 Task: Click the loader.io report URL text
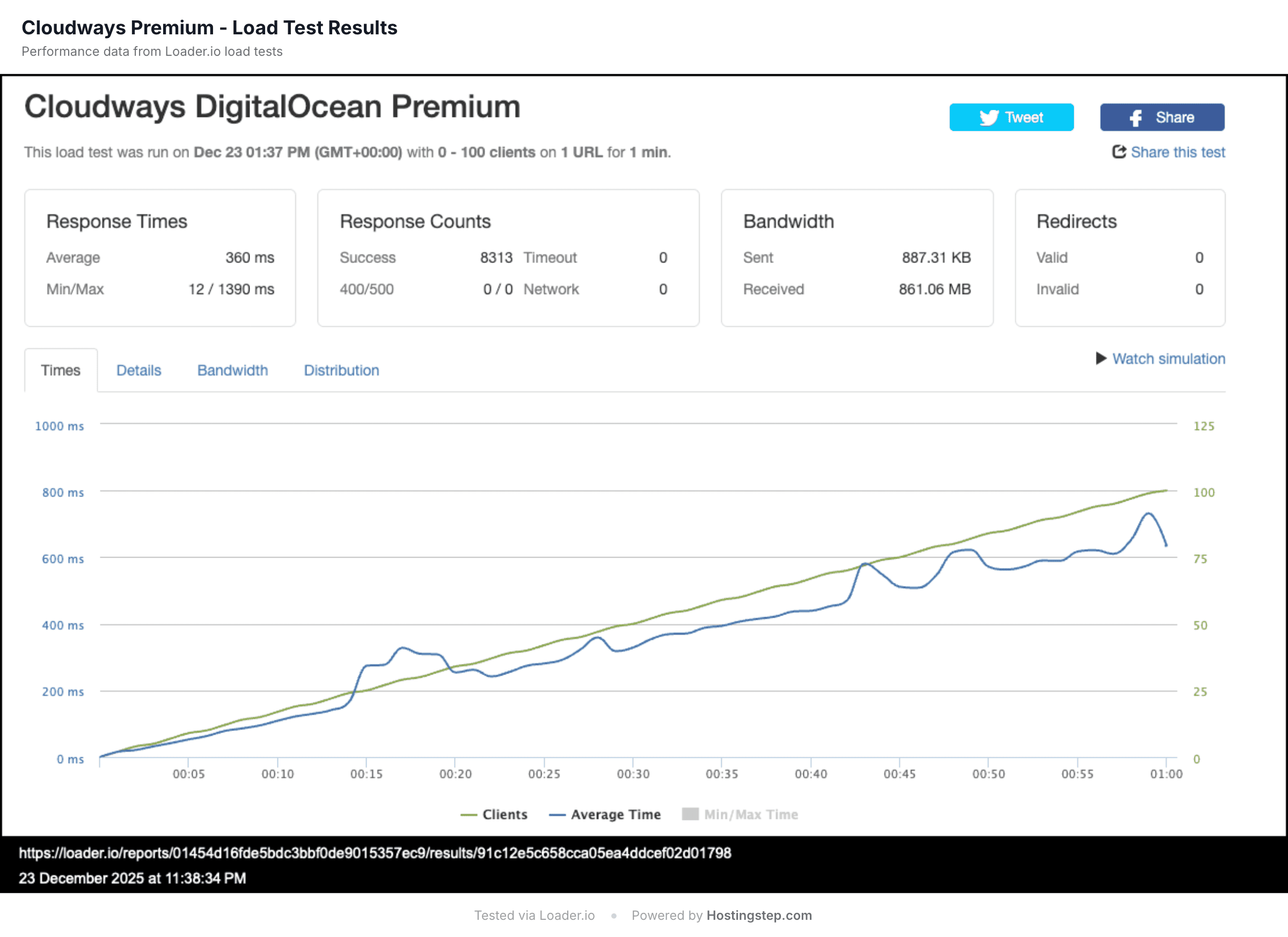[375, 853]
